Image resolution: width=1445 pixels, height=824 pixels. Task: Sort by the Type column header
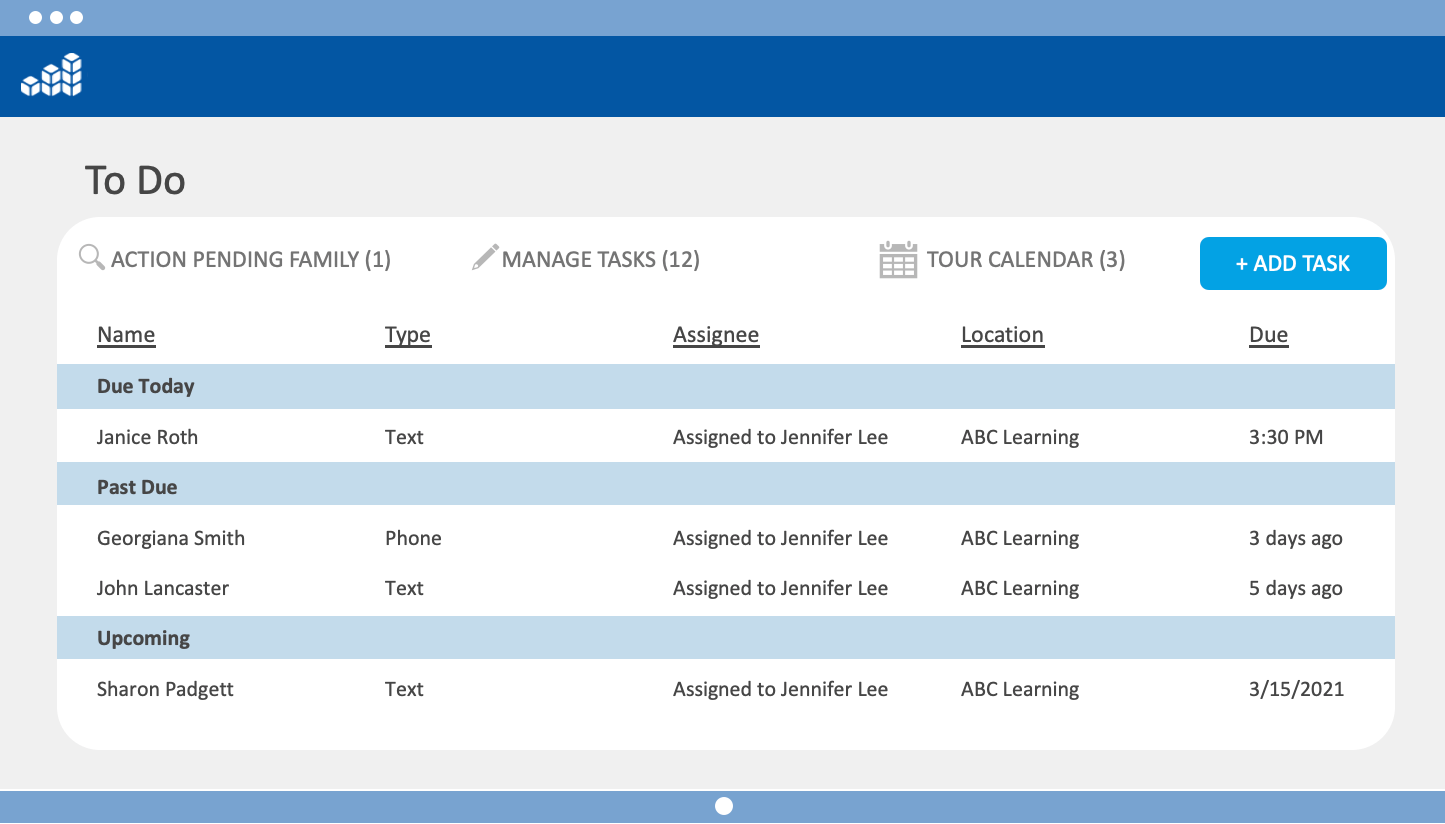click(x=408, y=335)
